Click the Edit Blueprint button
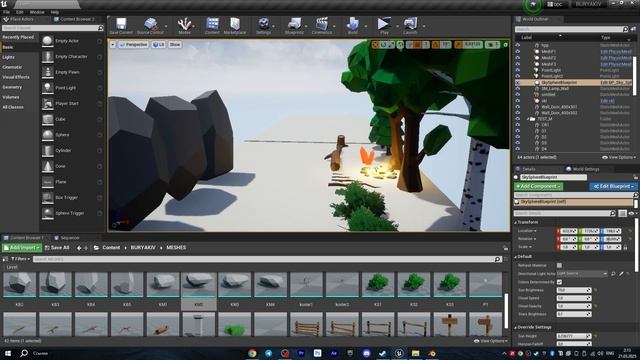This screenshot has width=640, height=360. click(x=613, y=186)
